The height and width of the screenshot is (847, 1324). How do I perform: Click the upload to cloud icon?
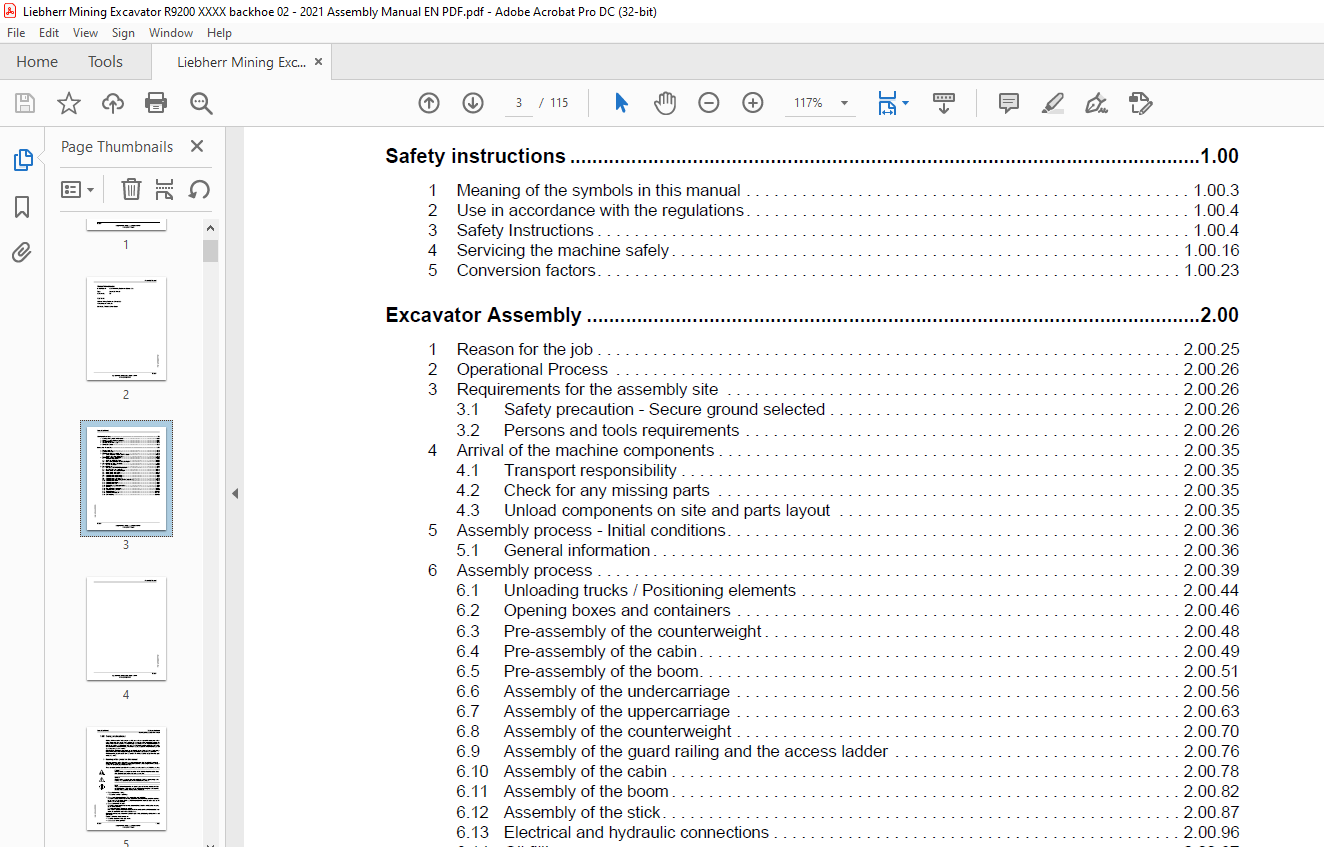[113, 103]
